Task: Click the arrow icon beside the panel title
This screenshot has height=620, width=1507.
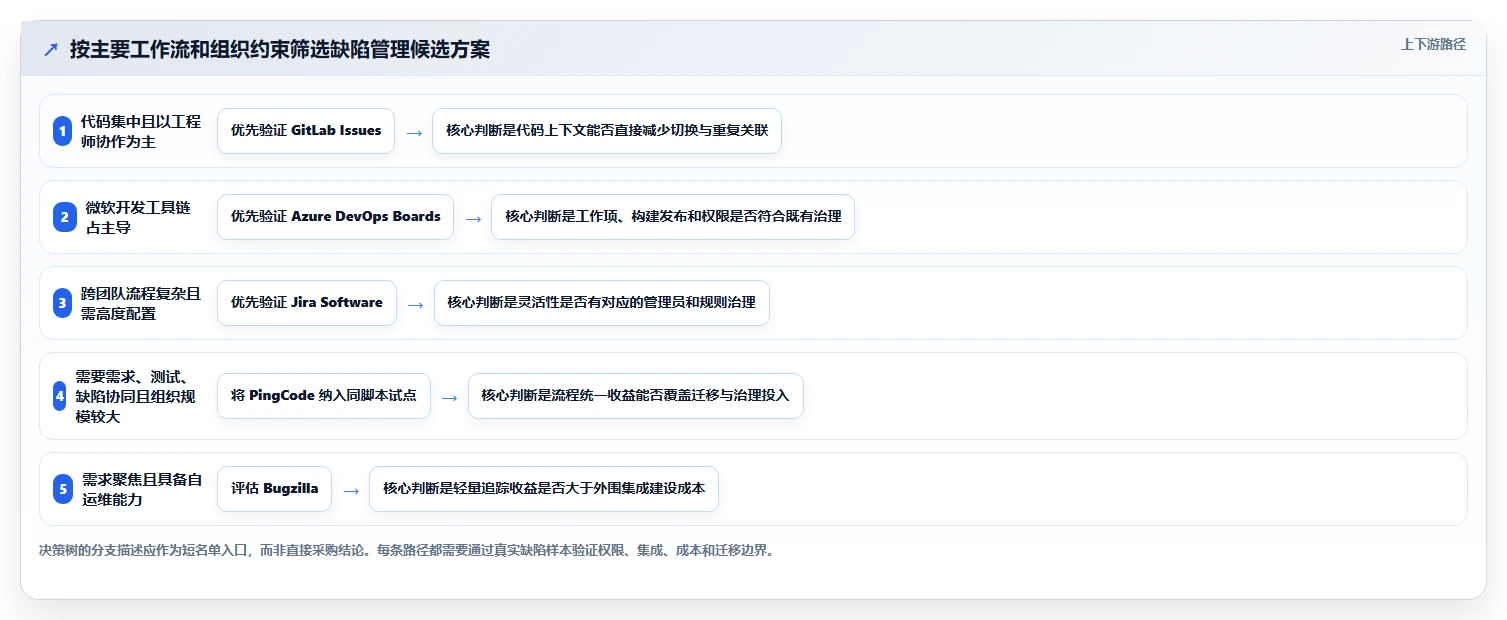Action: pyautogui.click(x=51, y=49)
